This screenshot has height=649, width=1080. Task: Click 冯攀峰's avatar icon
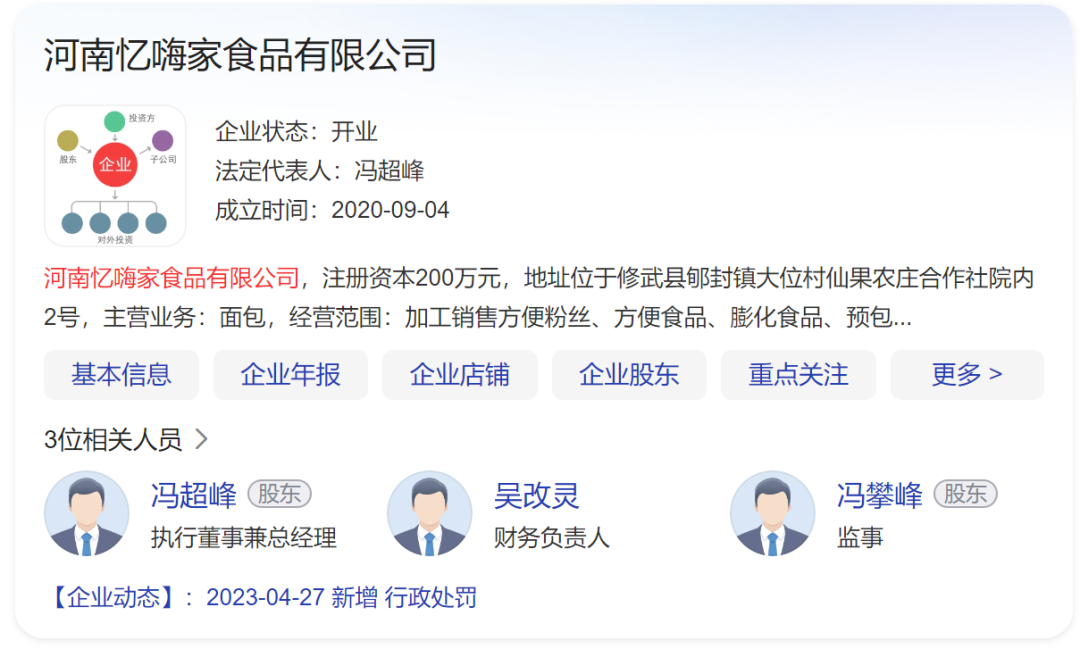coord(773,513)
